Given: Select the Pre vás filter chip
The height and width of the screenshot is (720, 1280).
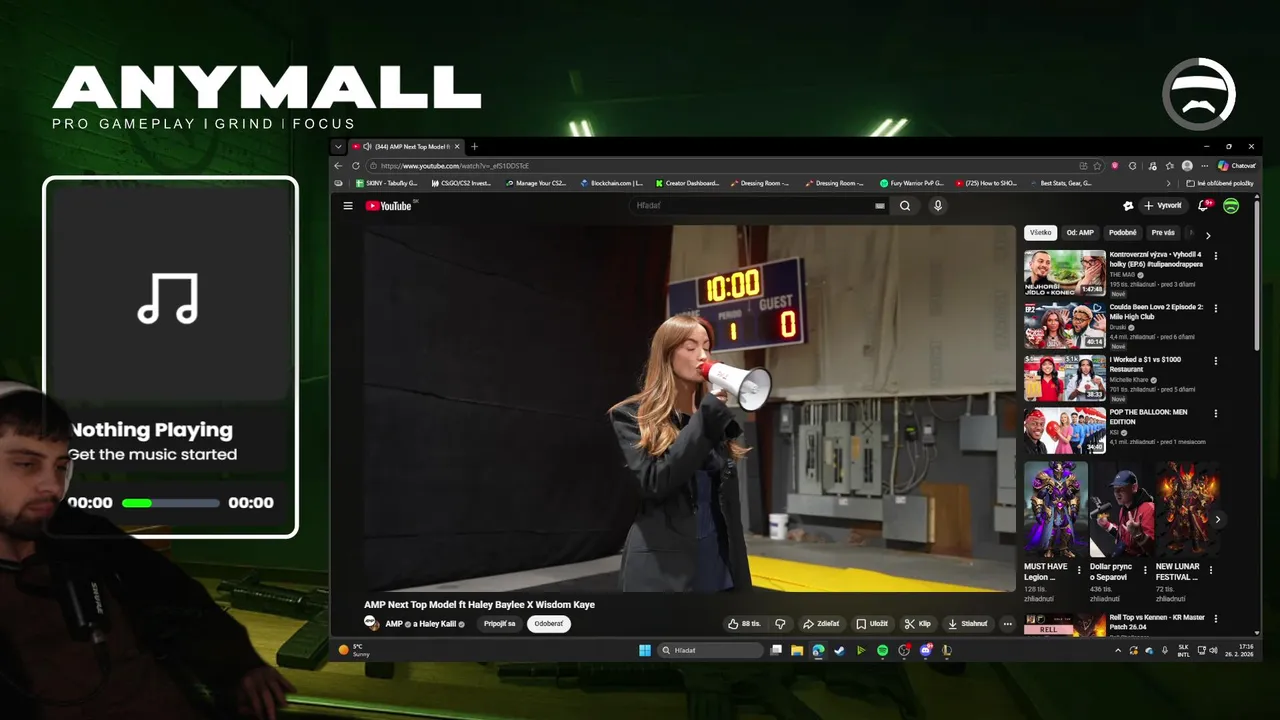Looking at the screenshot, I should click(1163, 233).
